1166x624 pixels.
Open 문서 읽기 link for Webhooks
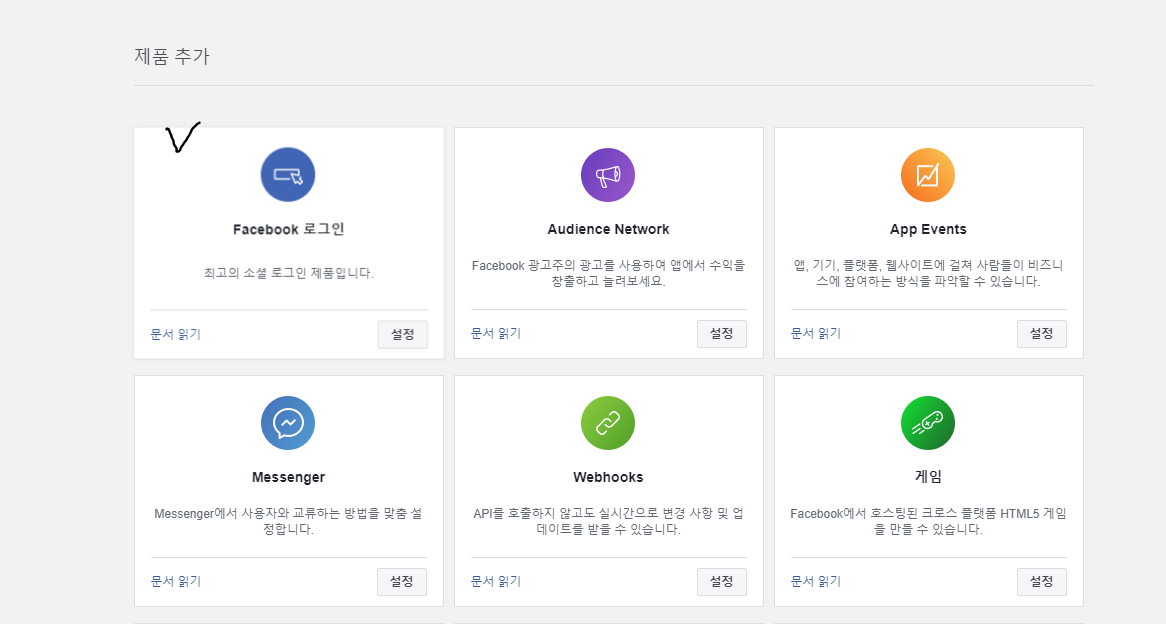pos(496,582)
